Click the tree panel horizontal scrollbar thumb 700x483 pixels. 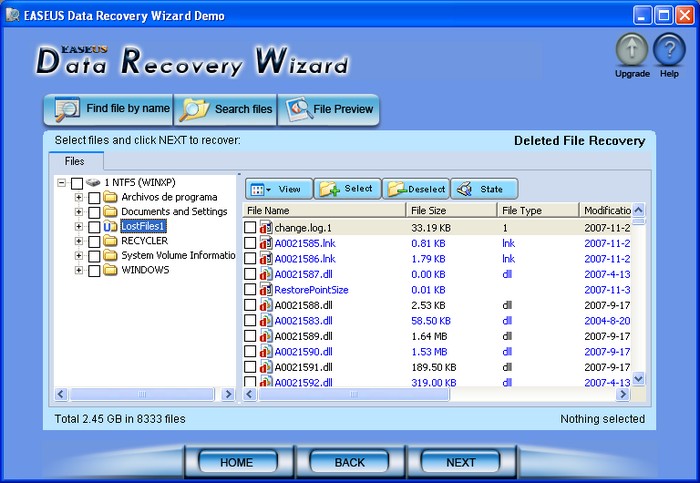pos(142,394)
